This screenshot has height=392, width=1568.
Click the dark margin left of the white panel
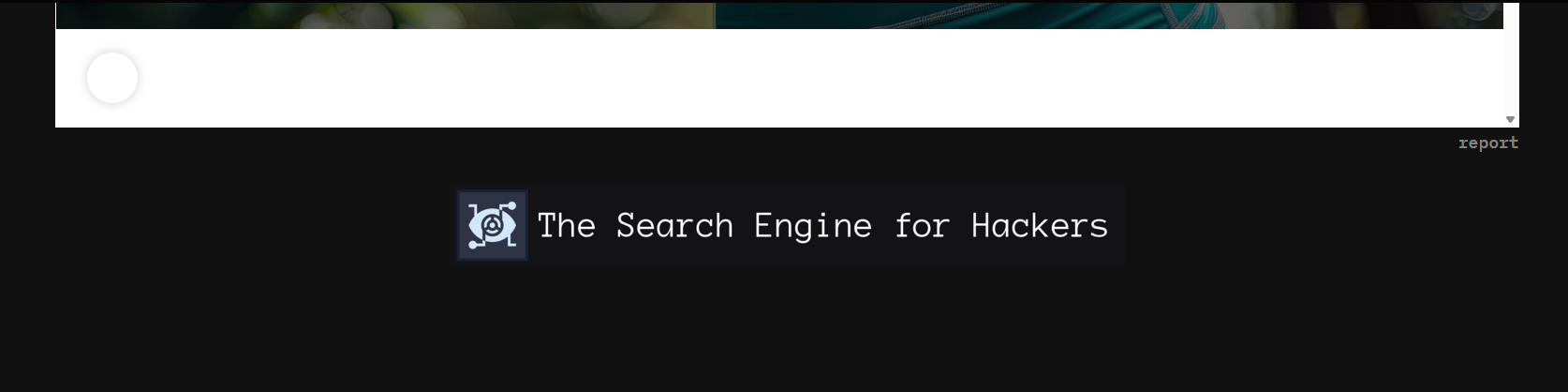coord(26,66)
